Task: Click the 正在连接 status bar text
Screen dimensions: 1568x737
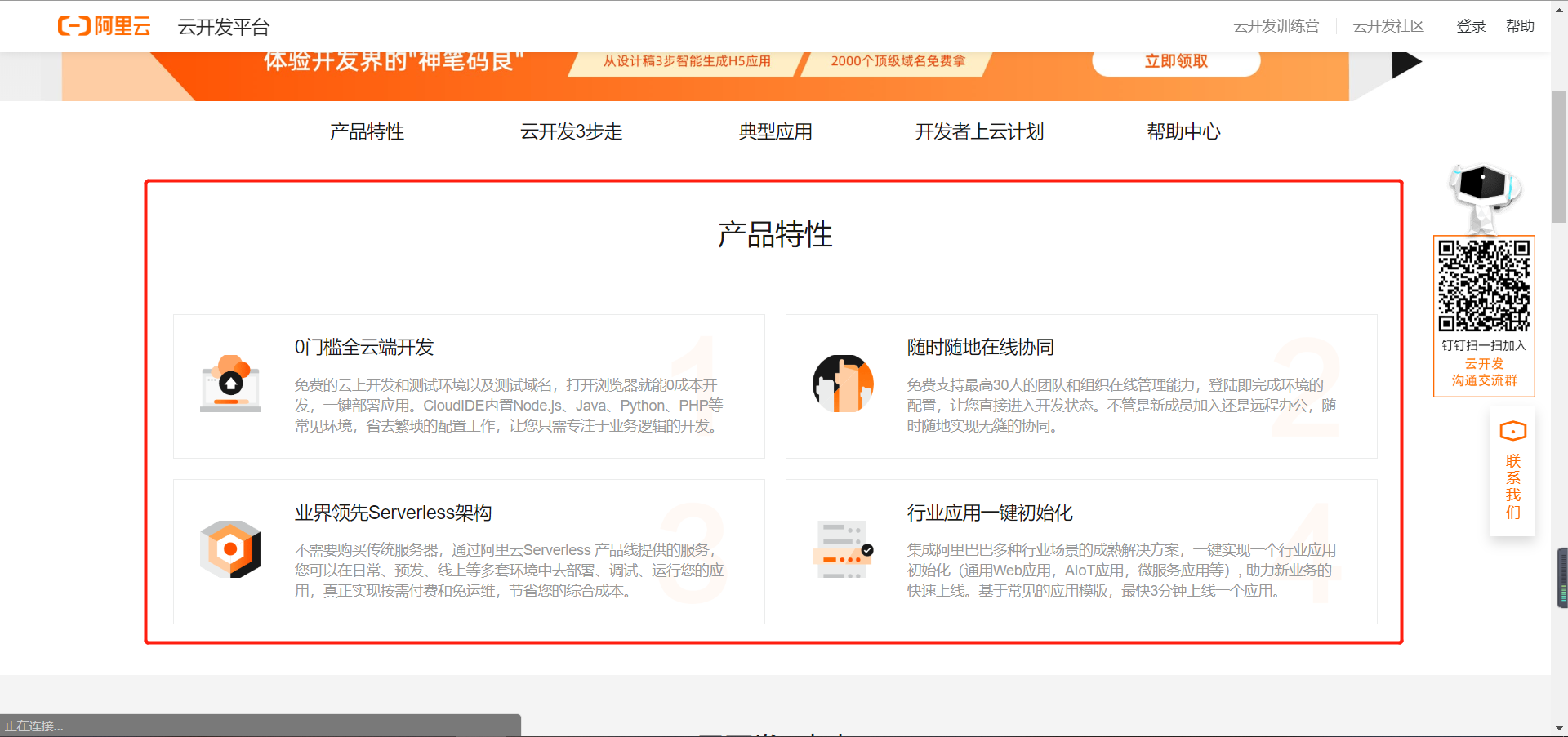Action: 34,726
